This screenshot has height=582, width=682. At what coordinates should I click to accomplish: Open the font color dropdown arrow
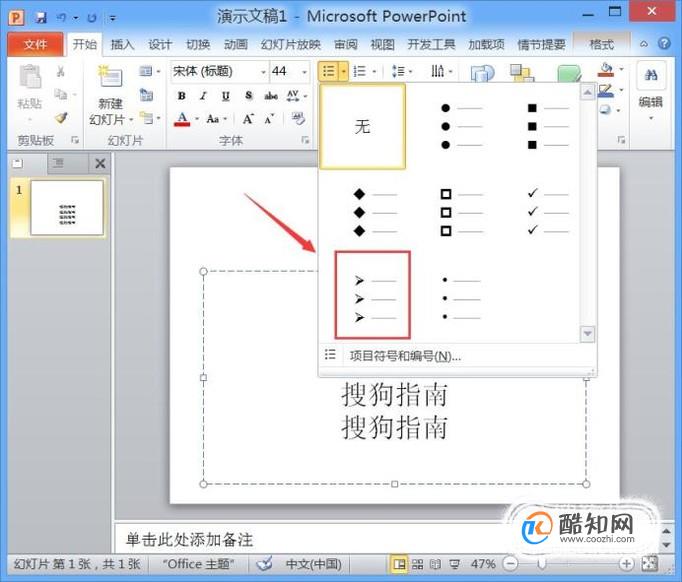197,119
